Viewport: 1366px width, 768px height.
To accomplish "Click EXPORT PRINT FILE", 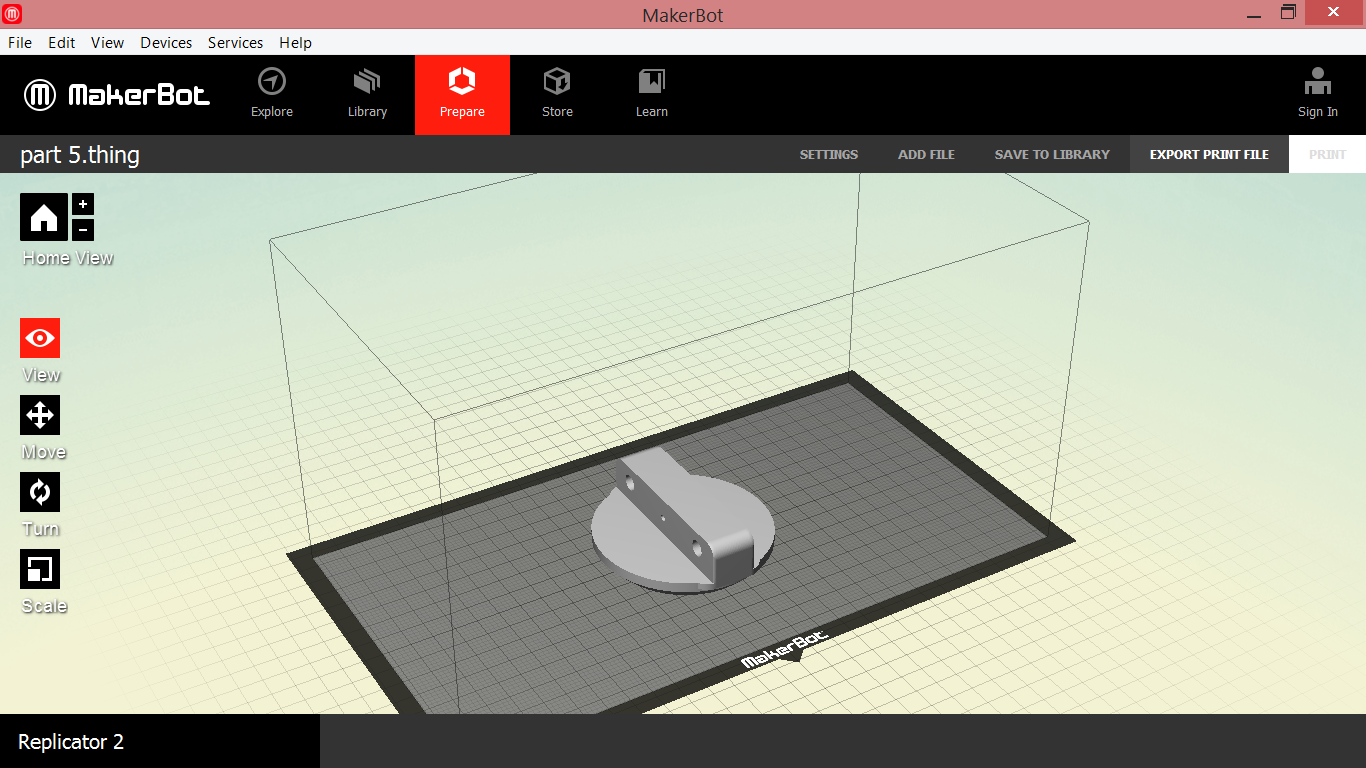I will click(1209, 154).
